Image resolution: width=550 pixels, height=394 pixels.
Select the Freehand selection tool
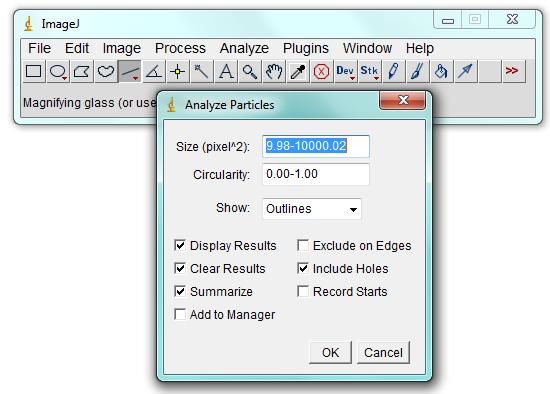click(106, 71)
